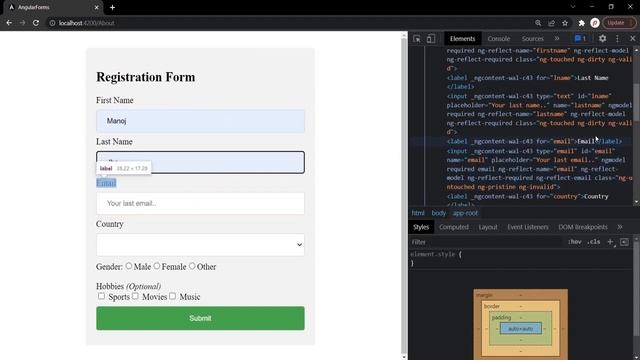
Task: Open DevTools settings gear
Action: coord(602,39)
